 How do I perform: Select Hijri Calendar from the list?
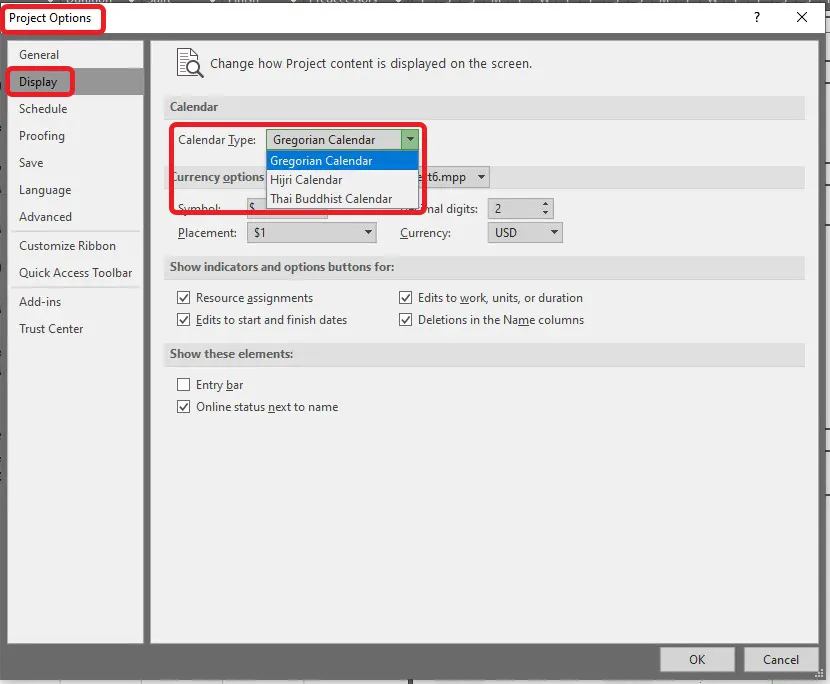pos(306,180)
